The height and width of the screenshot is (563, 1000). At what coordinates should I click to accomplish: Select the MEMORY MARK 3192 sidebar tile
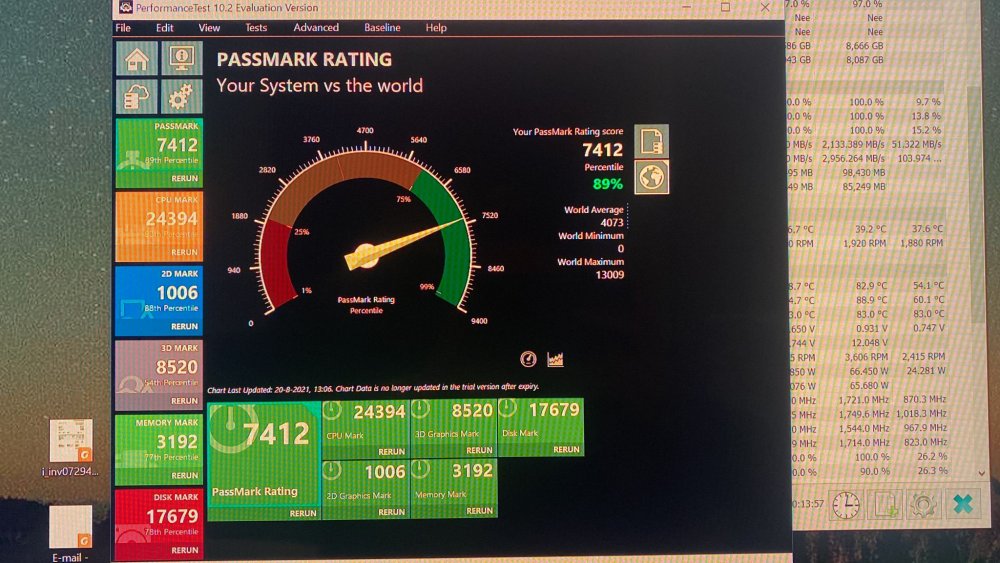(159, 450)
